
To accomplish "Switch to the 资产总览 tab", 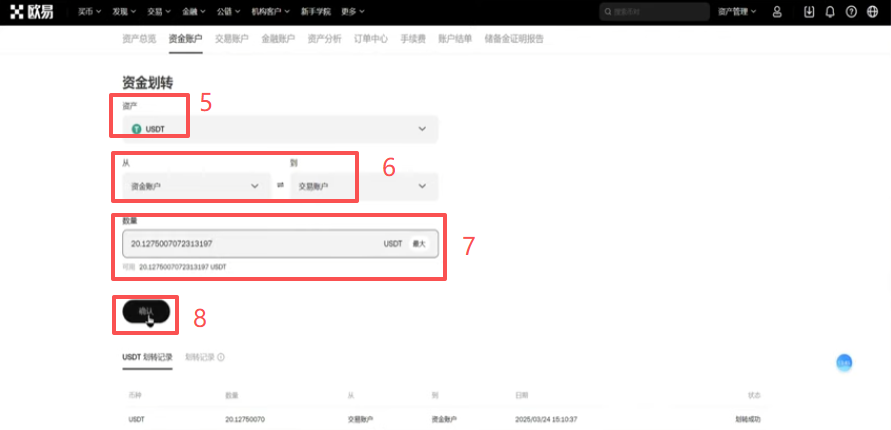I will point(139,39).
